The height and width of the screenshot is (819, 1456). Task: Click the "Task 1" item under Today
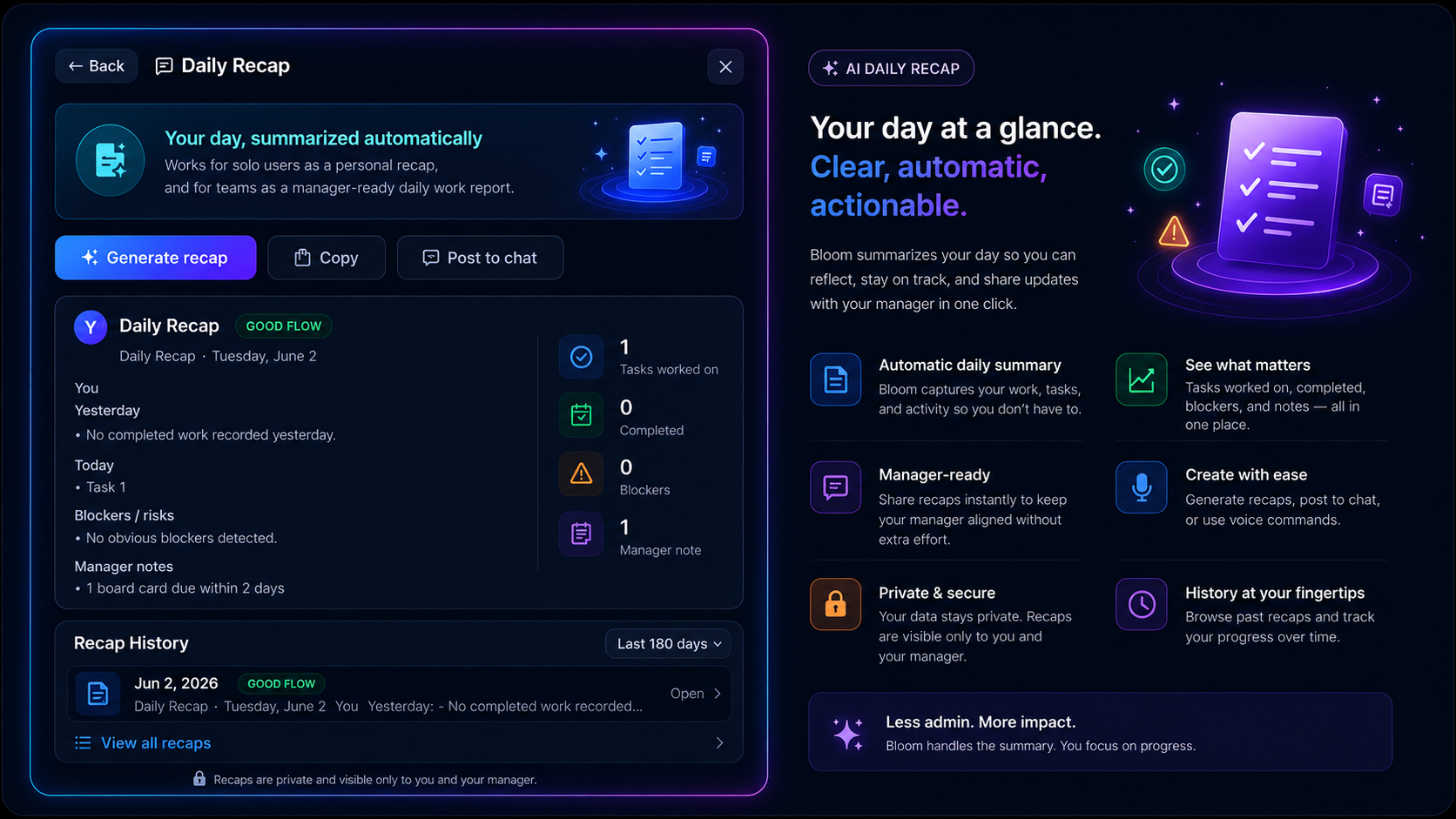pyautogui.click(x=106, y=487)
